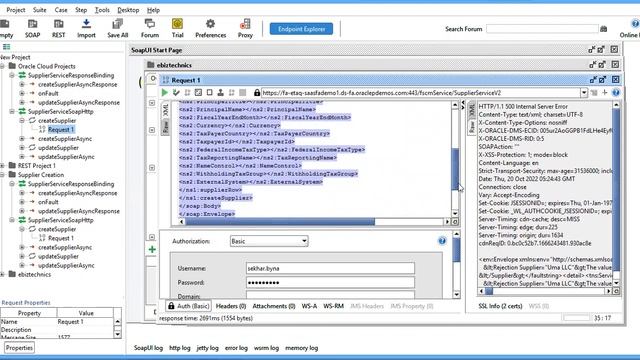Collapse the Oracle Cloud Projects folder

pos(2,66)
